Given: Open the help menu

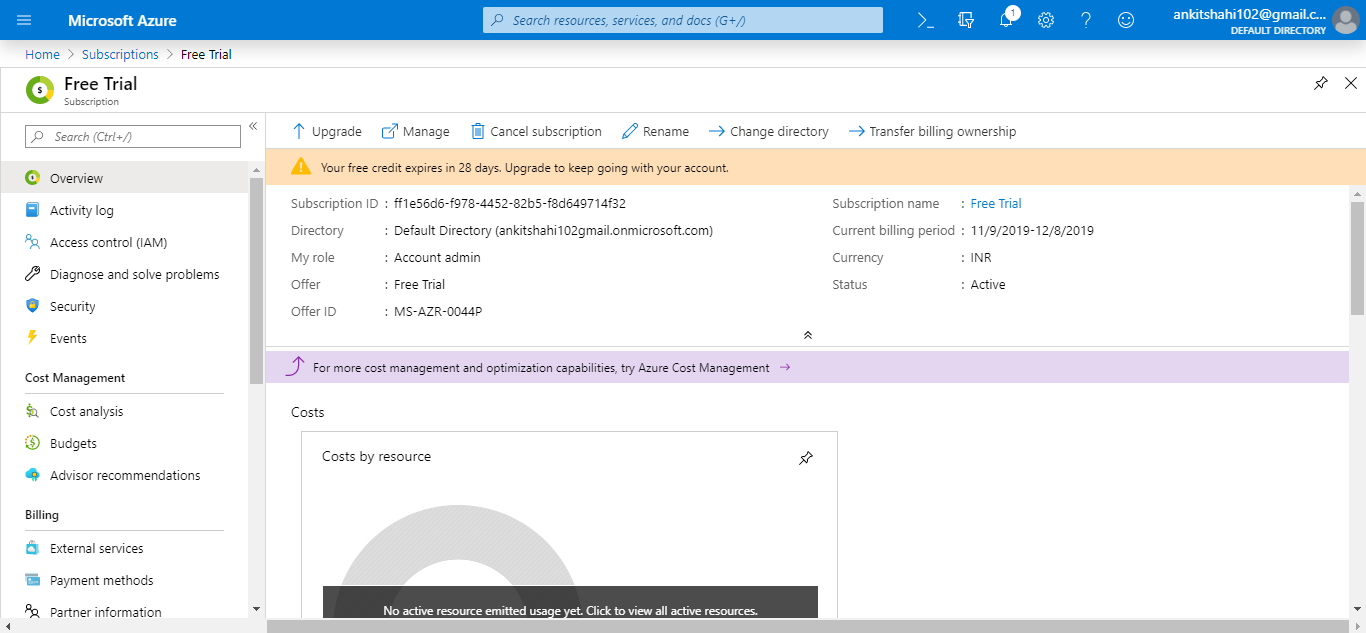Looking at the screenshot, I should 1085,19.
